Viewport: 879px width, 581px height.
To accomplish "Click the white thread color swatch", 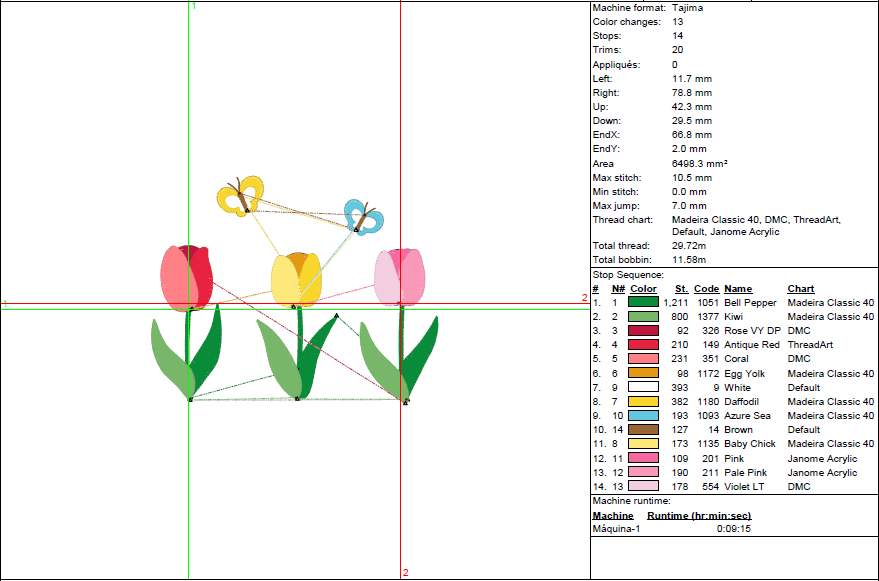I will coord(643,387).
